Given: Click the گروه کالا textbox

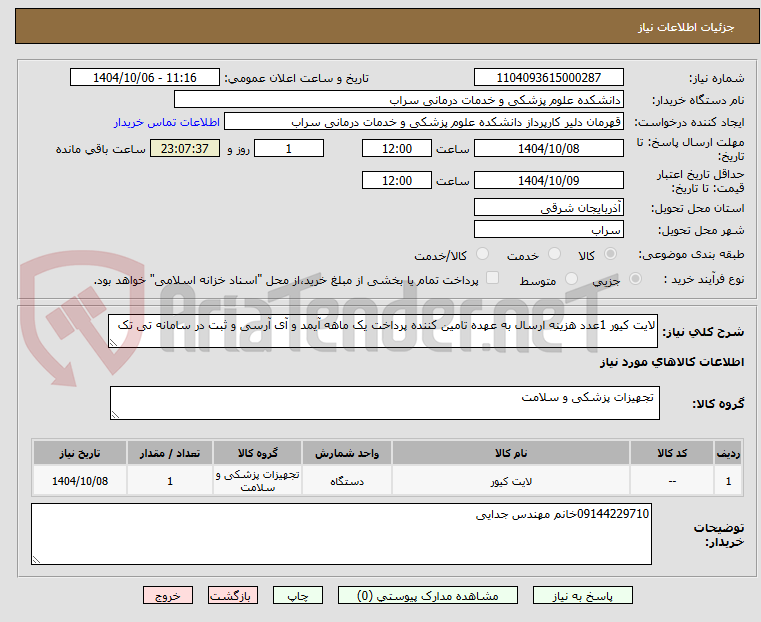Looking at the screenshot, I should [384, 403].
